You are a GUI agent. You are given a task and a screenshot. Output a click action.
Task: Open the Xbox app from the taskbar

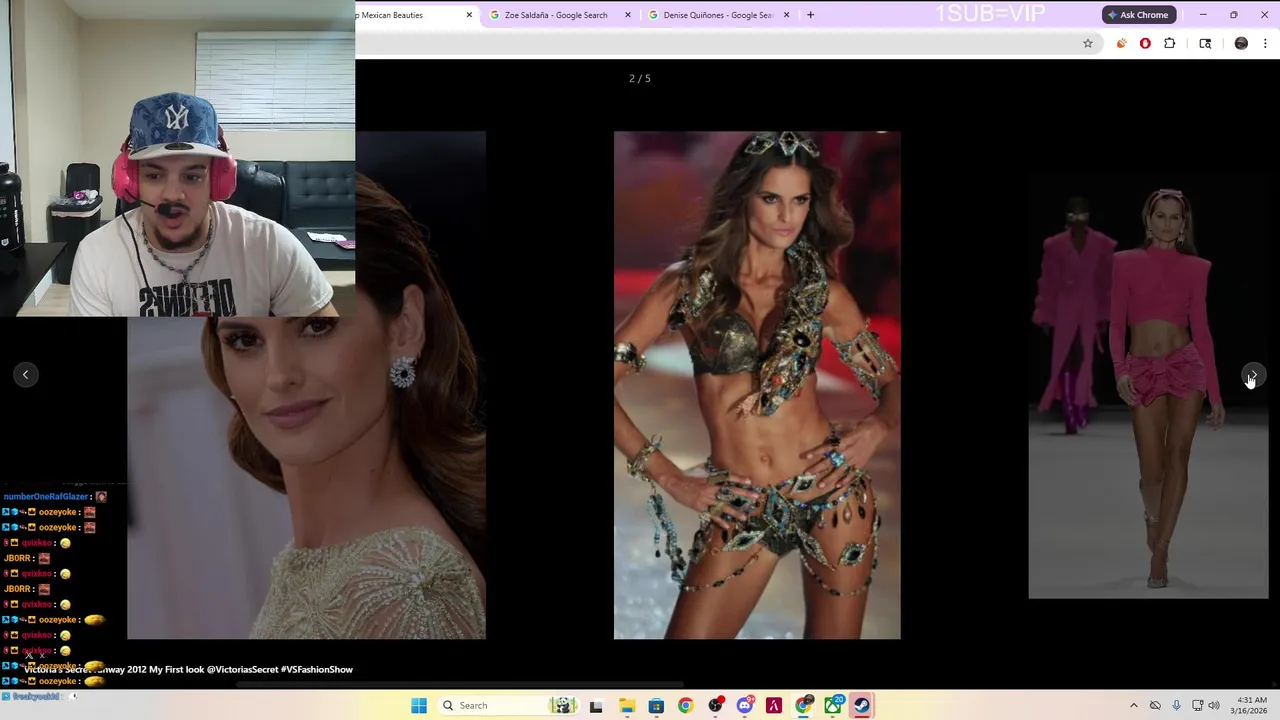pyautogui.click(x=833, y=706)
